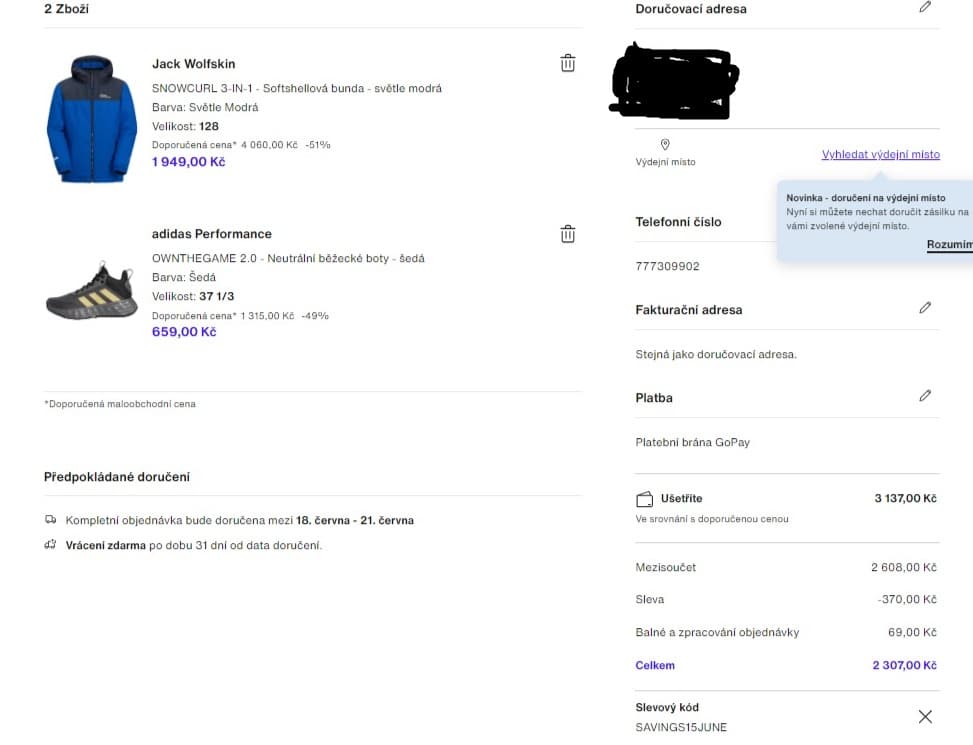Click Balné a zpracování objednávky label
Screen dimensions: 973x745
pos(717,632)
